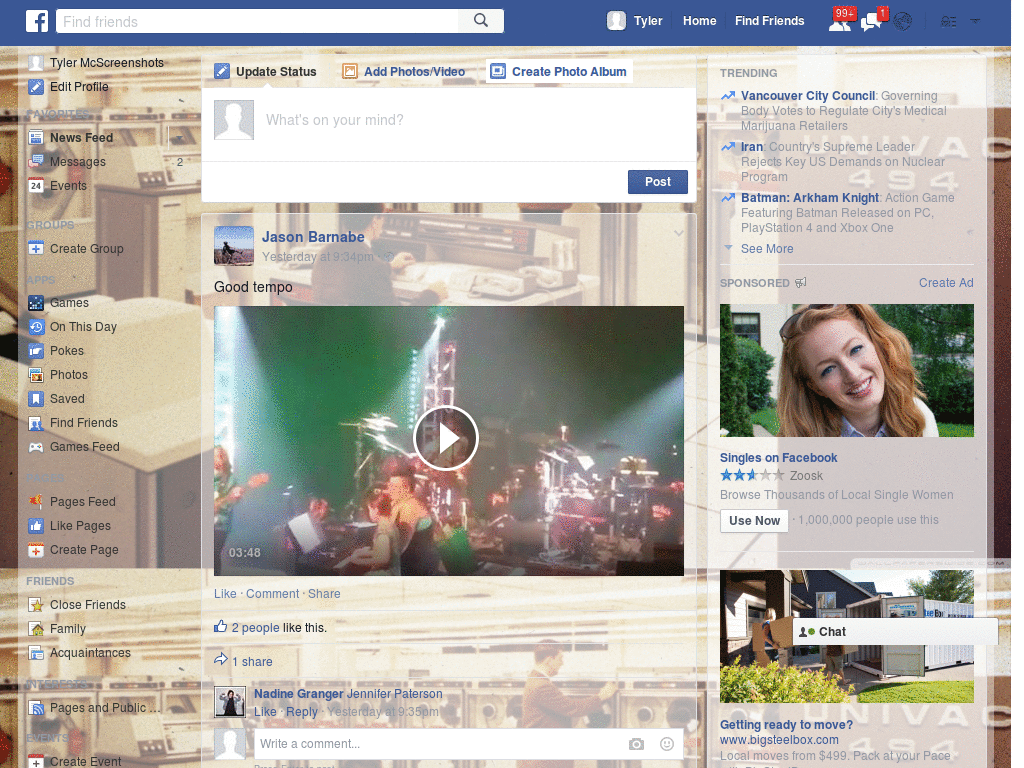
Task: Open Singles on Facebook ad title
Action: click(x=778, y=458)
